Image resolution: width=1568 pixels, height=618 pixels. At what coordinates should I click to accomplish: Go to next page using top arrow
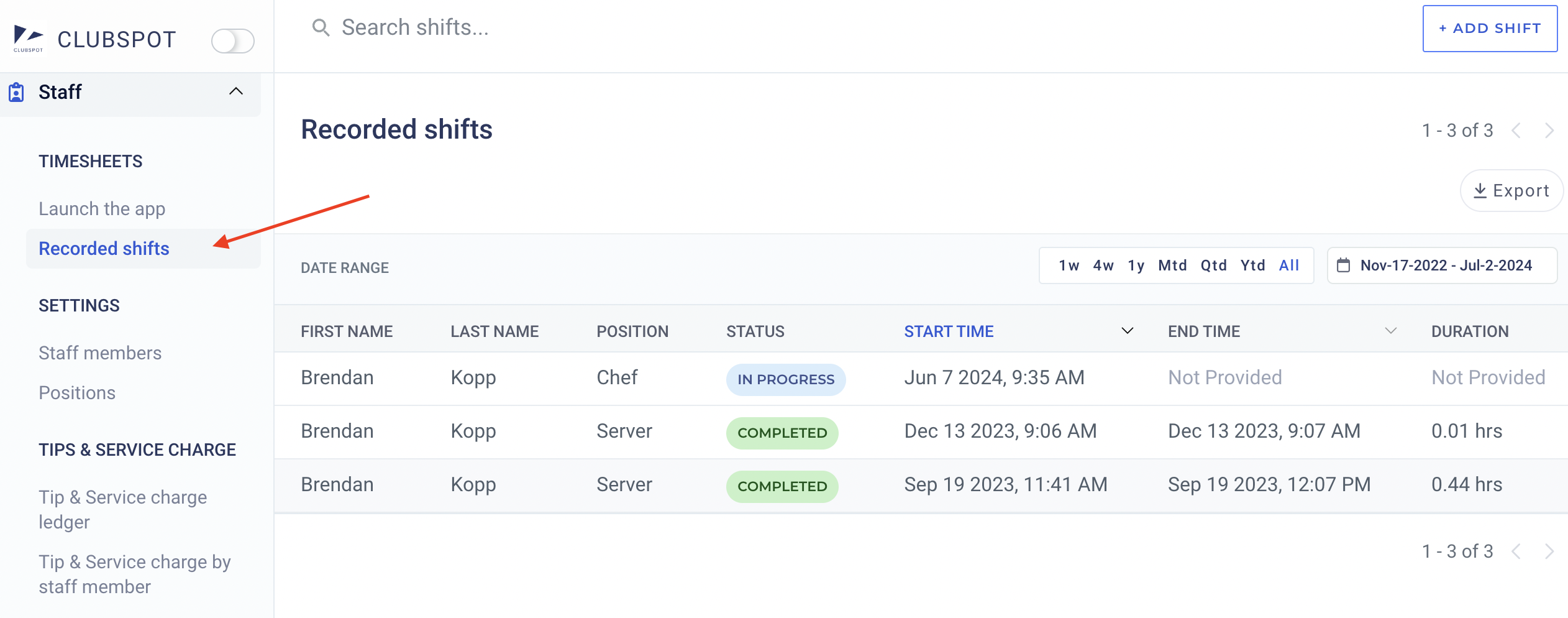pyautogui.click(x=1549, y=131)
